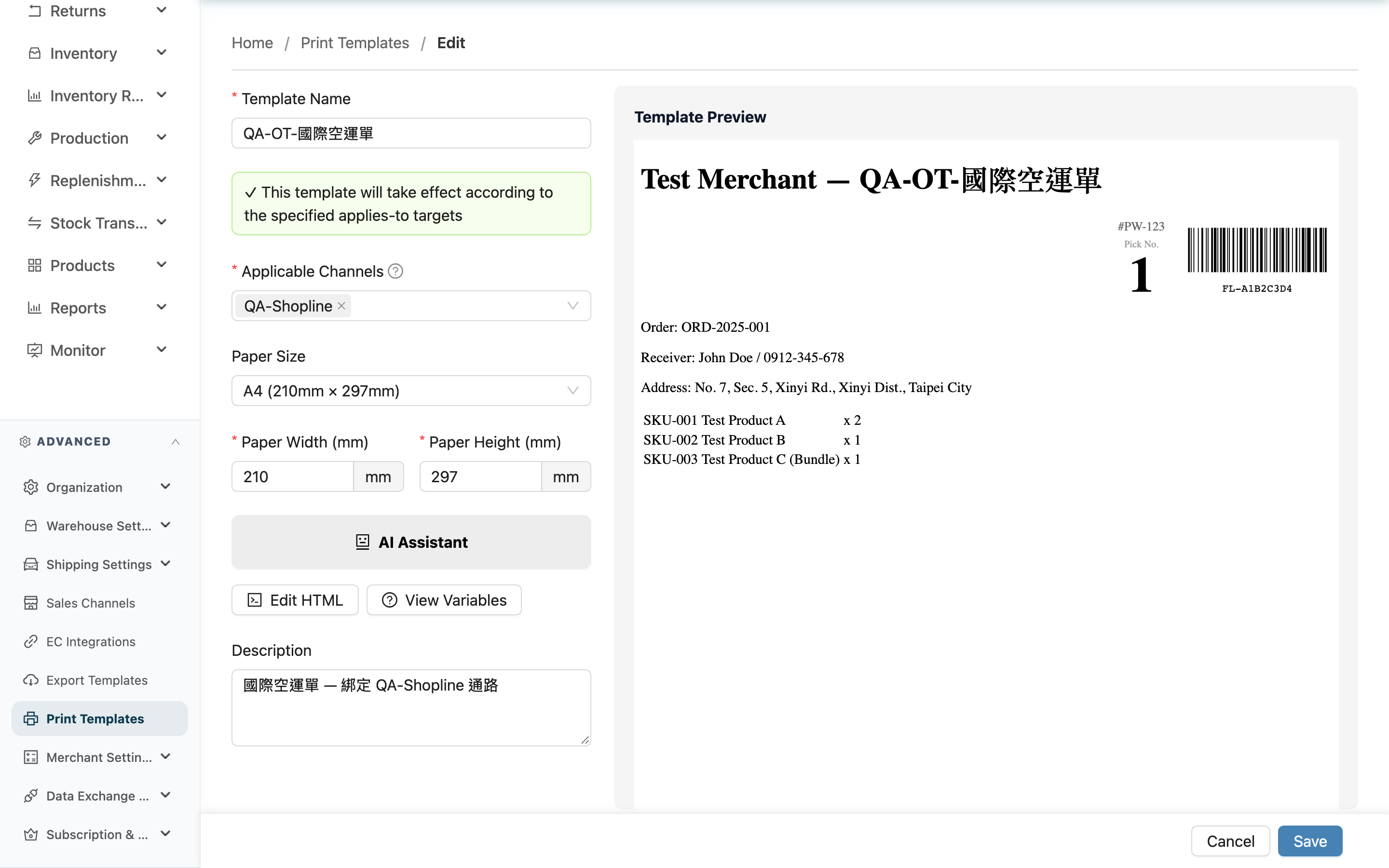This screenshot has height=868, width=1389.
Task: Go to Print Templates breadcrumb
Action: click(354, 43)
